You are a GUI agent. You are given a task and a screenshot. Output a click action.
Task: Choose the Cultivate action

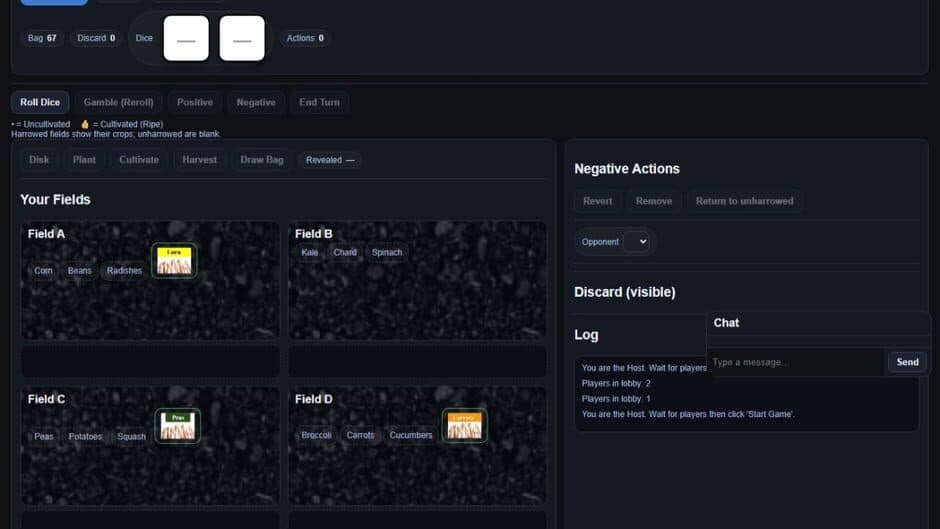pos(139,160)
